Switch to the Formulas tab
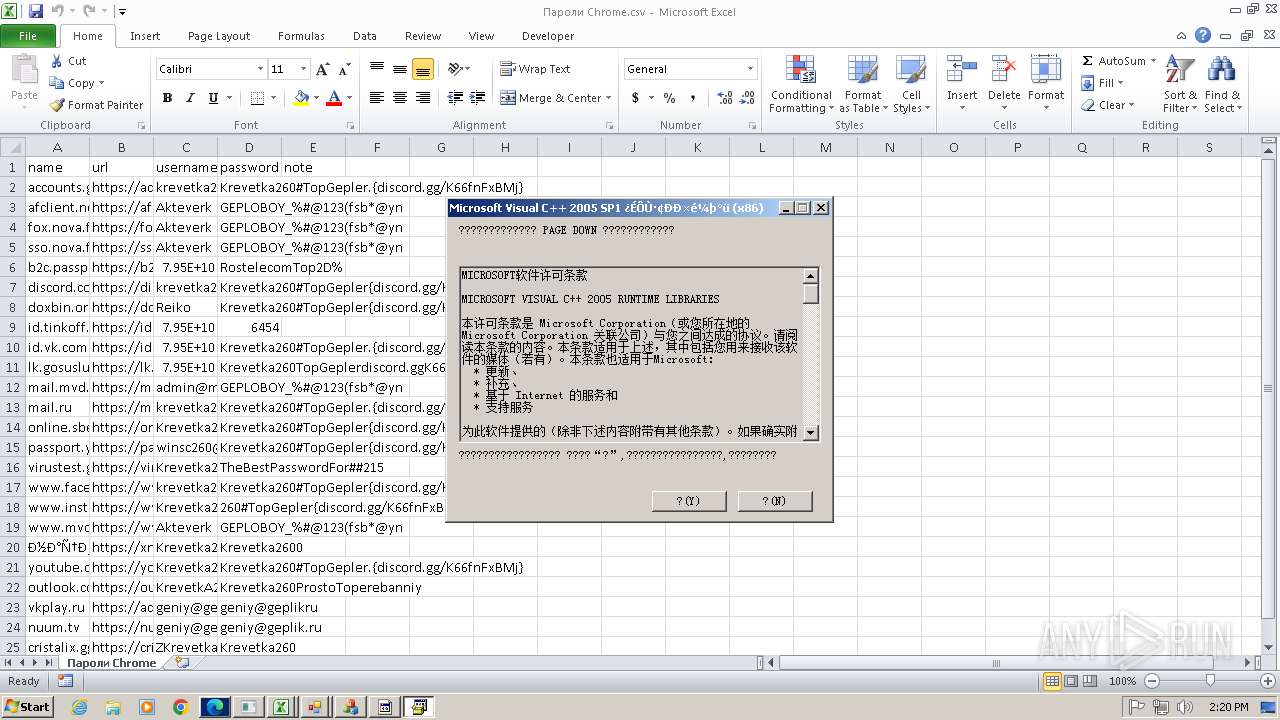This screenshot has height=720, width=1280. click(x=301, y=36)
